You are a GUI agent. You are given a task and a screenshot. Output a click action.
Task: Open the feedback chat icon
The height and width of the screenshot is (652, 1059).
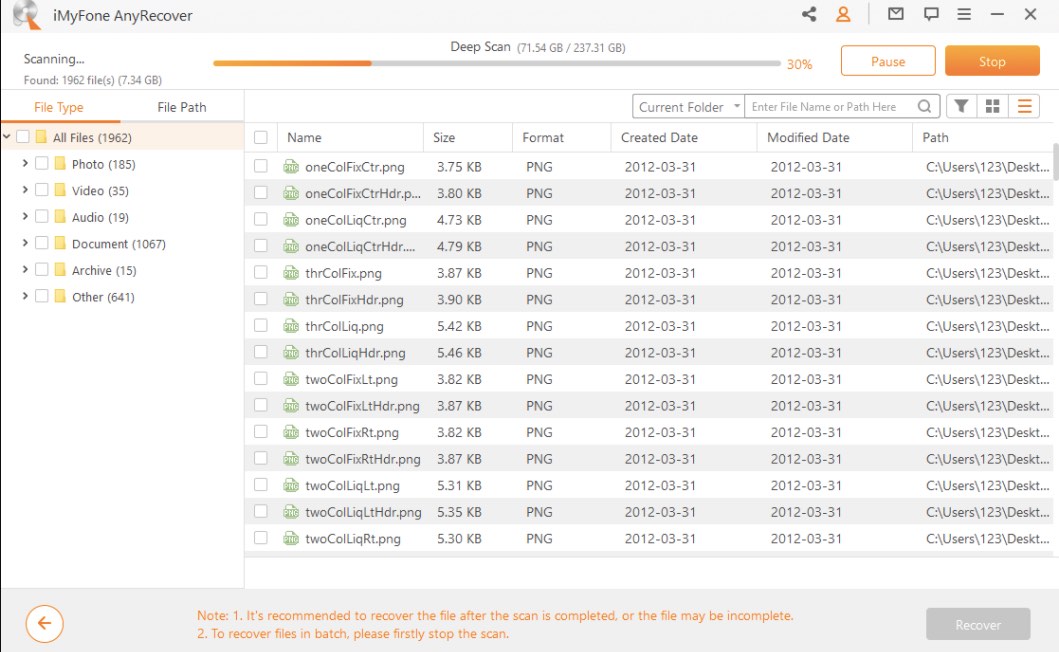click(x=931, y=14)
